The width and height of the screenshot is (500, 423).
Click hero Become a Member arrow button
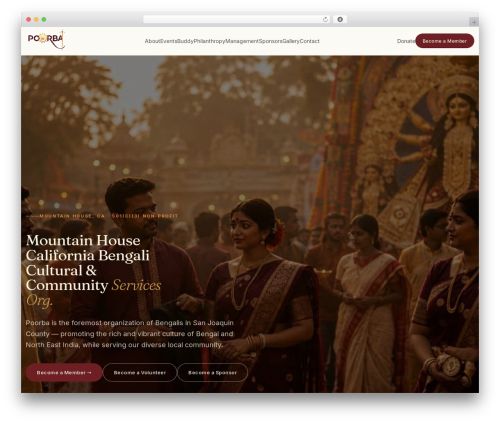point(64,372)
